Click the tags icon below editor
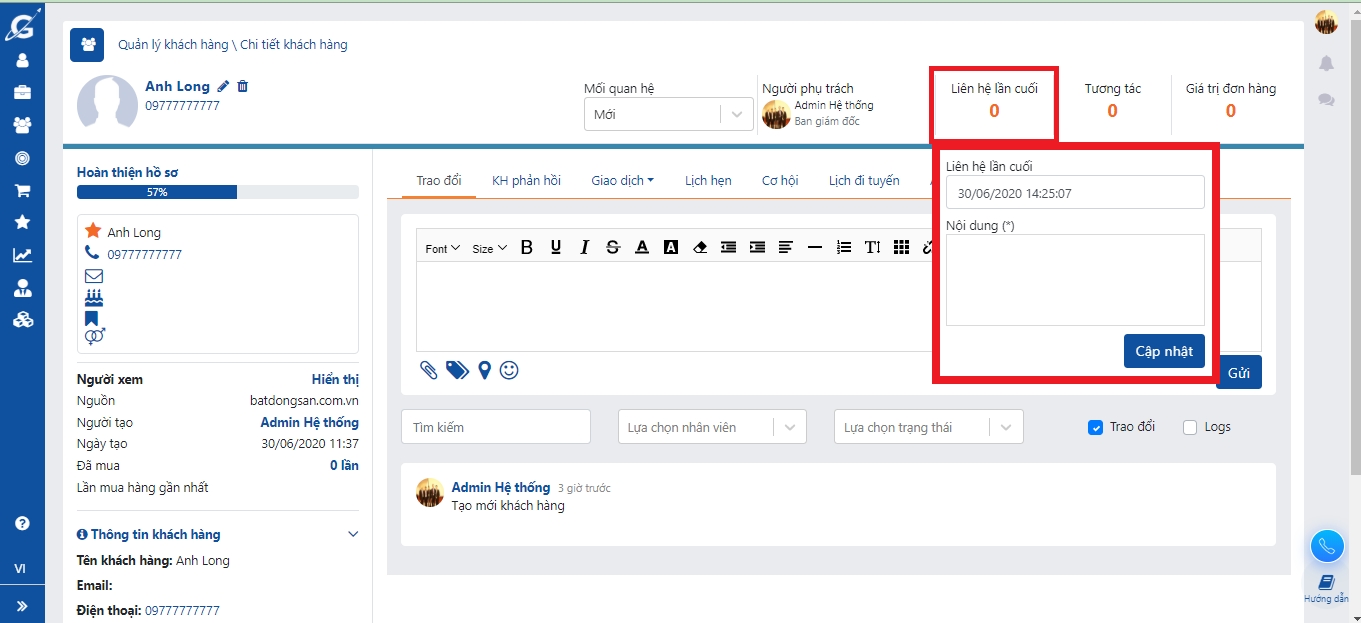The height and width of the screenshot is (623, 1361). click(457, 371)
